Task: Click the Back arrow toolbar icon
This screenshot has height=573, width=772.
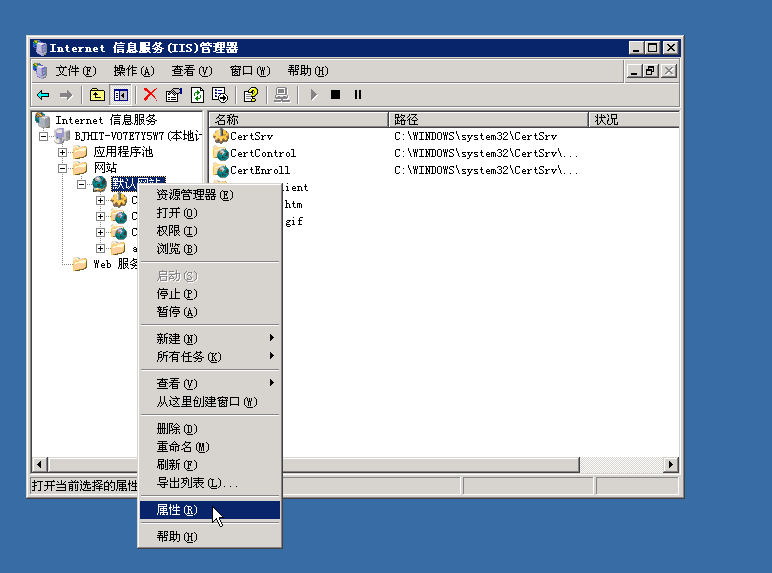Action: point(43,95)
